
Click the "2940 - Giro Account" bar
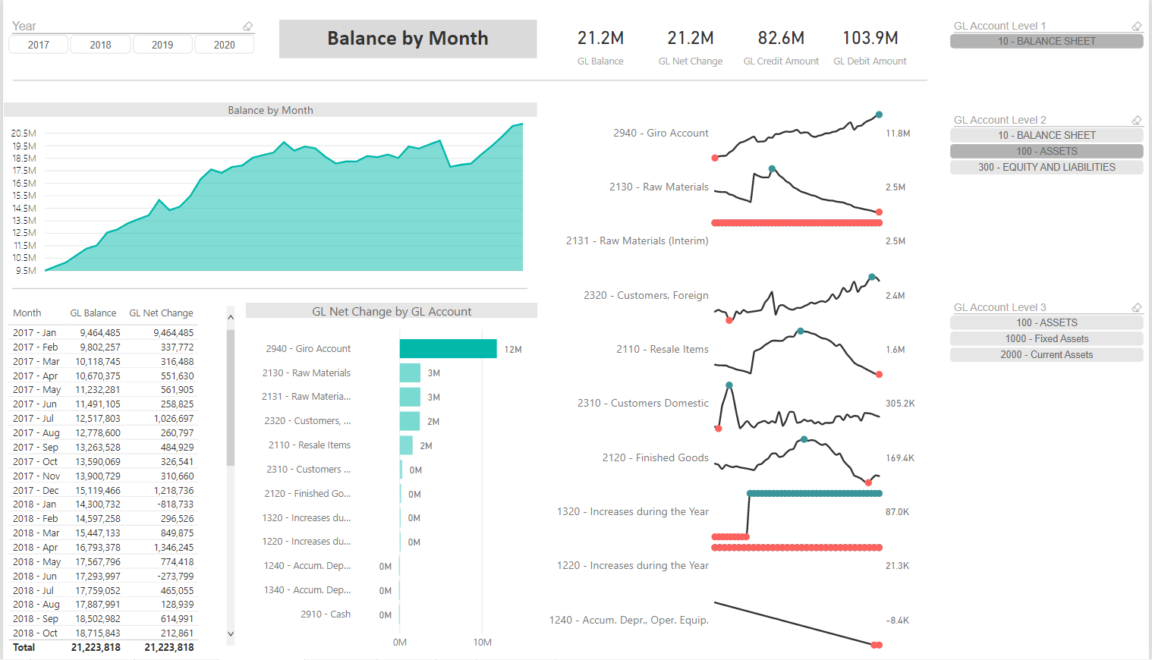point(447,348)
